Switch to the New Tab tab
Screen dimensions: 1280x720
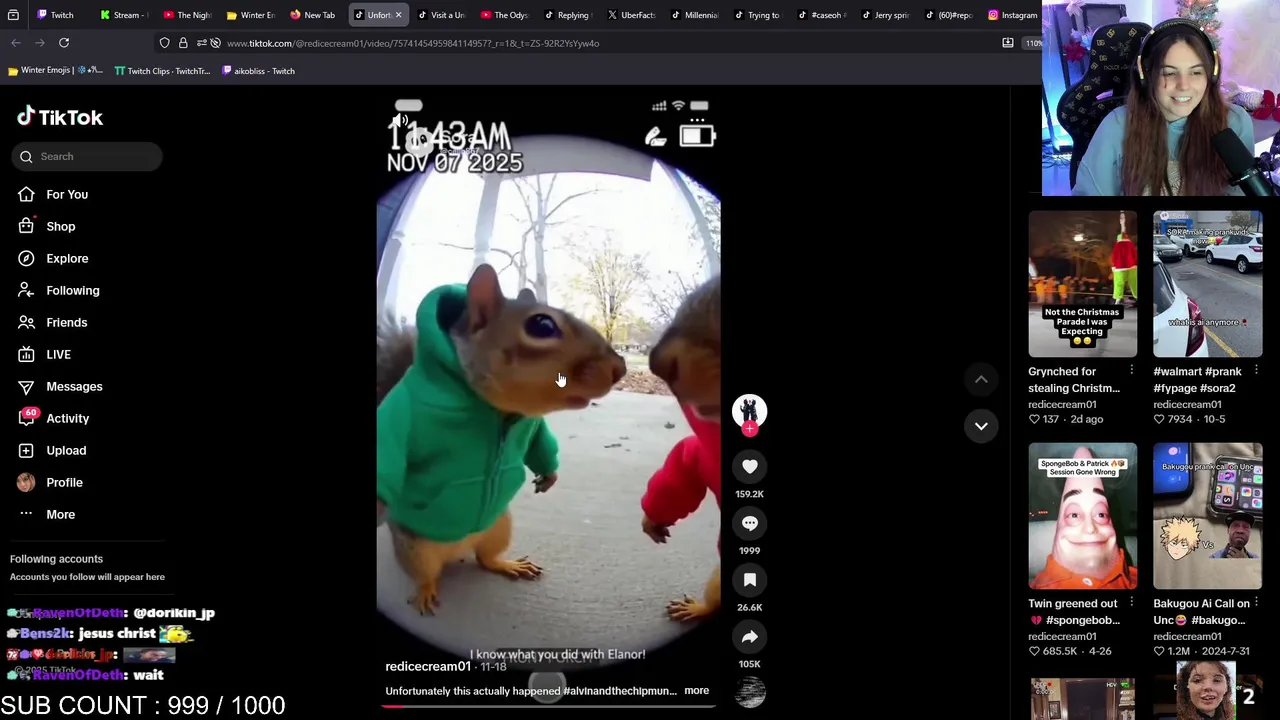click(x=312, y=15)
